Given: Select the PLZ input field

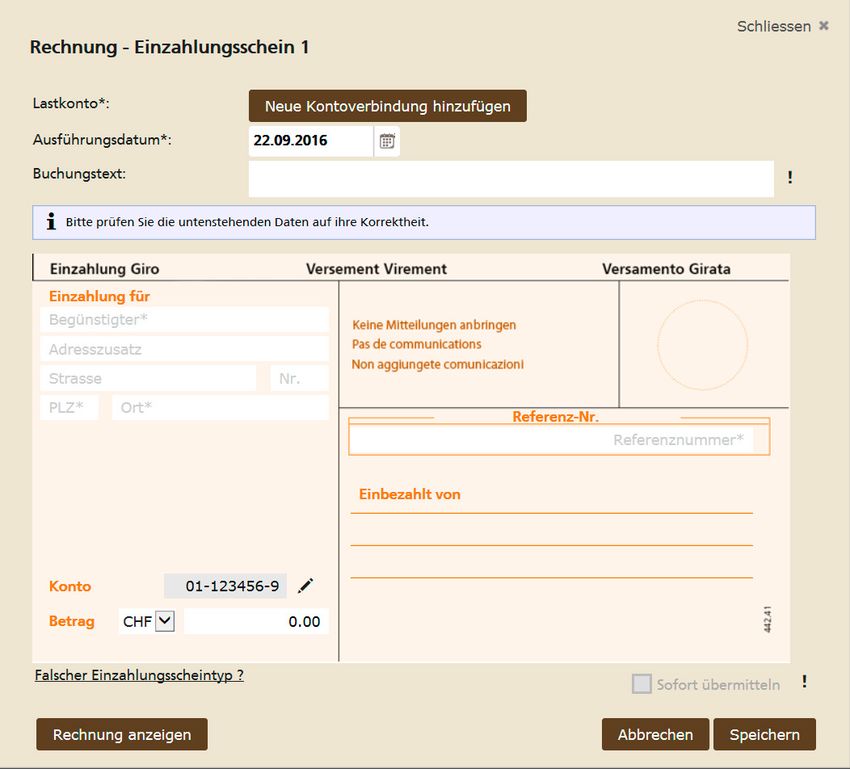Looking at the screenshot, I should click(x=70, y=407).
